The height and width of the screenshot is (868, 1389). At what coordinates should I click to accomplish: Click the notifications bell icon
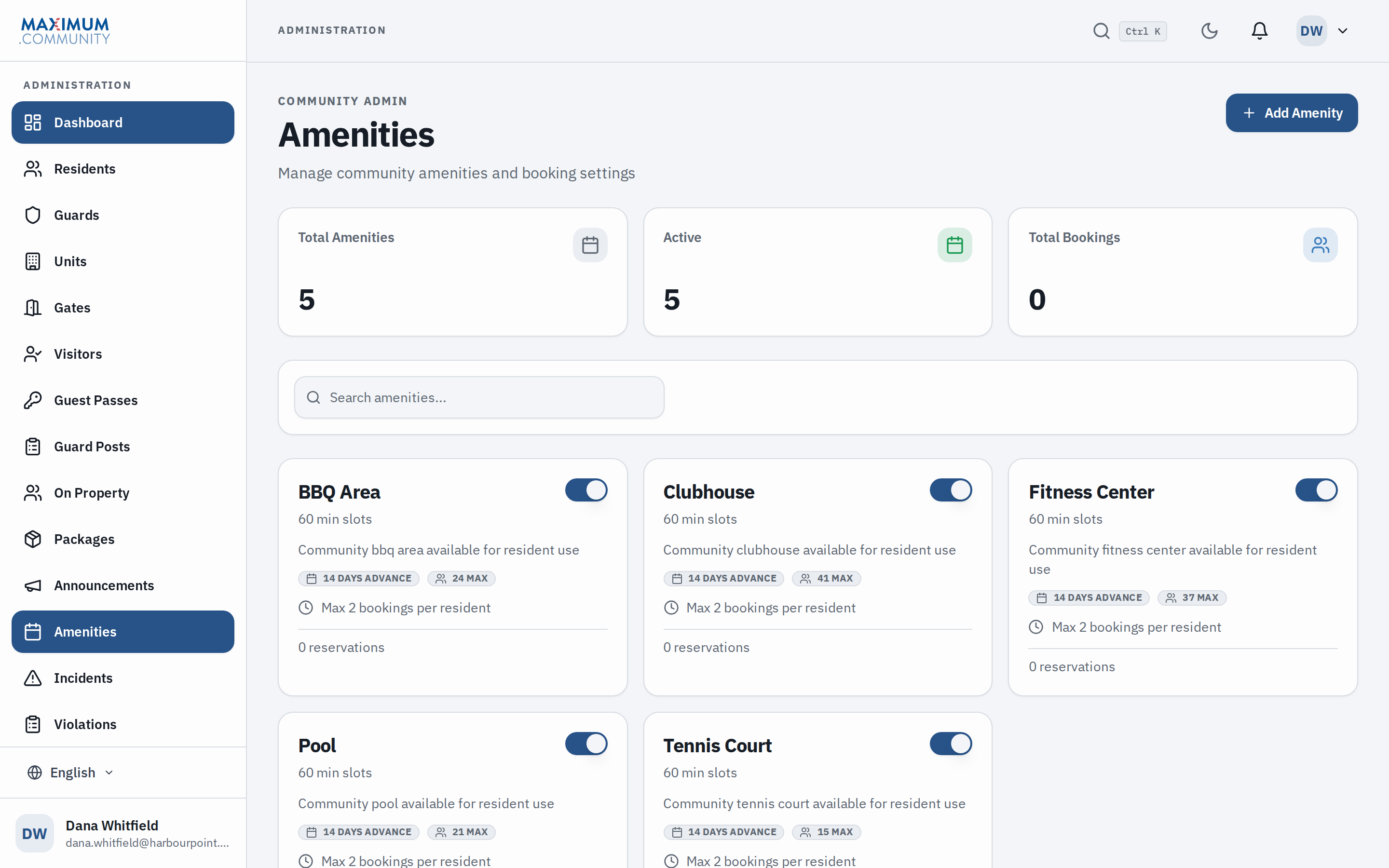click(x=1259, y=31)
